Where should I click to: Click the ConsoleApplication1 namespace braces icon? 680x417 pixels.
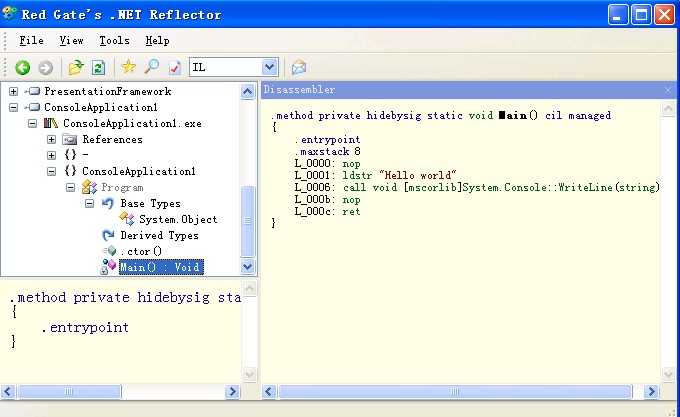(x=70, y=171)
